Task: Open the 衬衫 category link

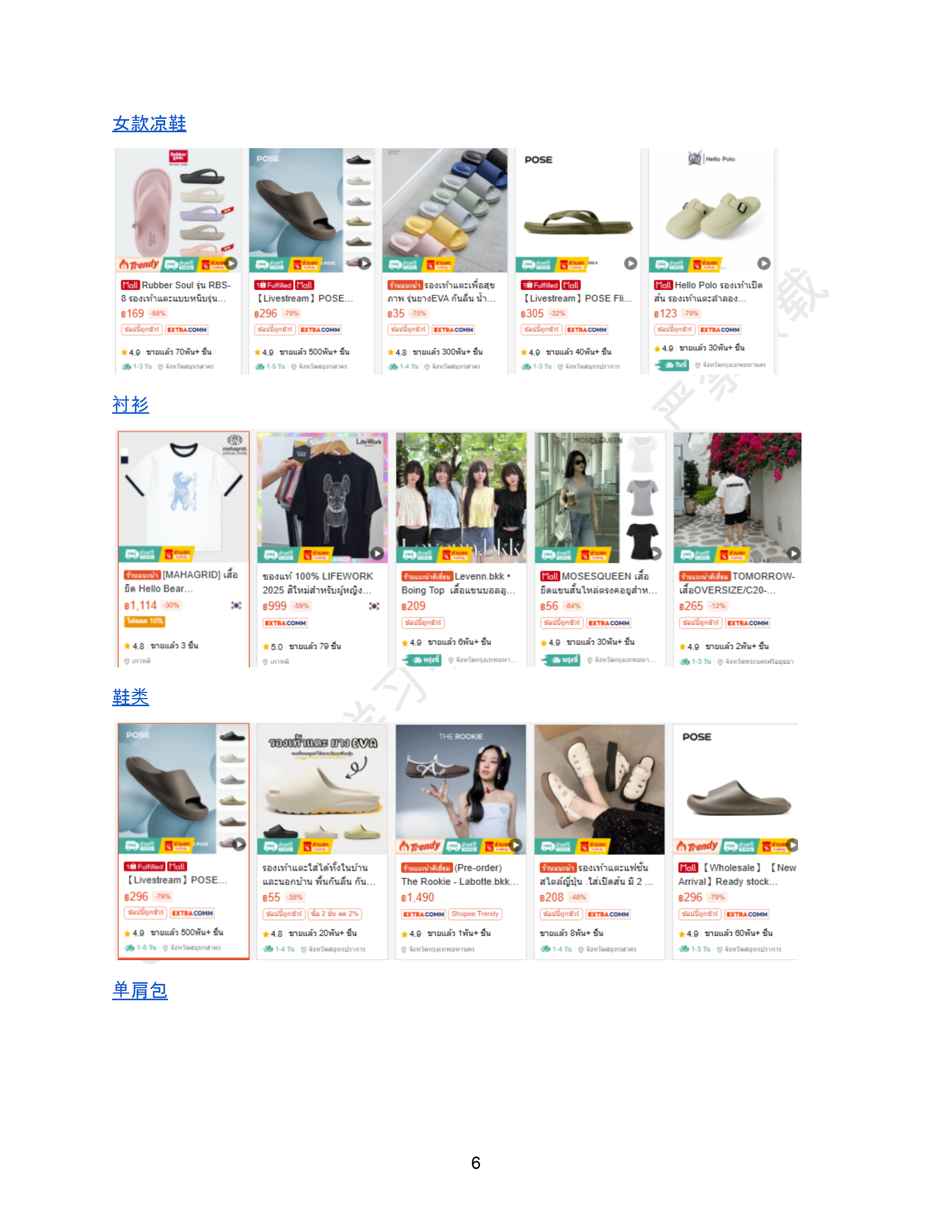Action: click(x=131, y=404)
